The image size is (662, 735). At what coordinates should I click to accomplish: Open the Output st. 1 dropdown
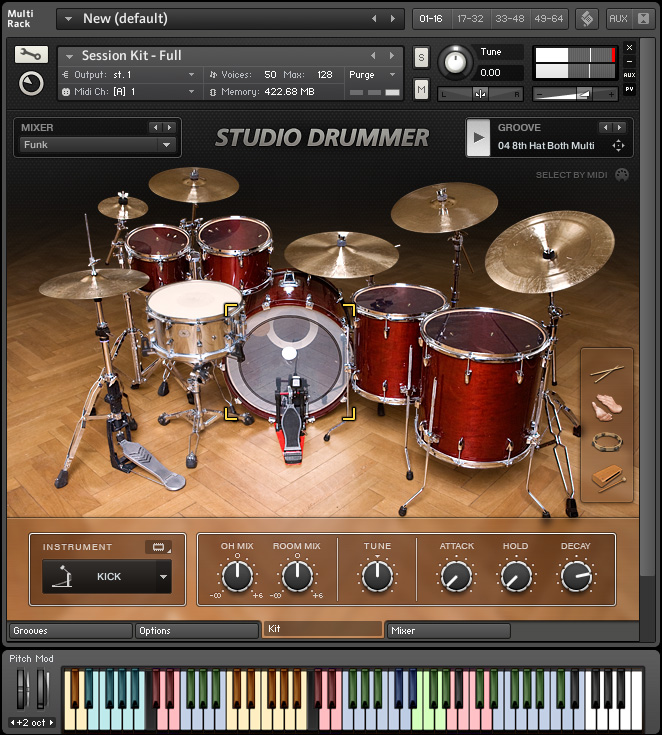point(129,75)
